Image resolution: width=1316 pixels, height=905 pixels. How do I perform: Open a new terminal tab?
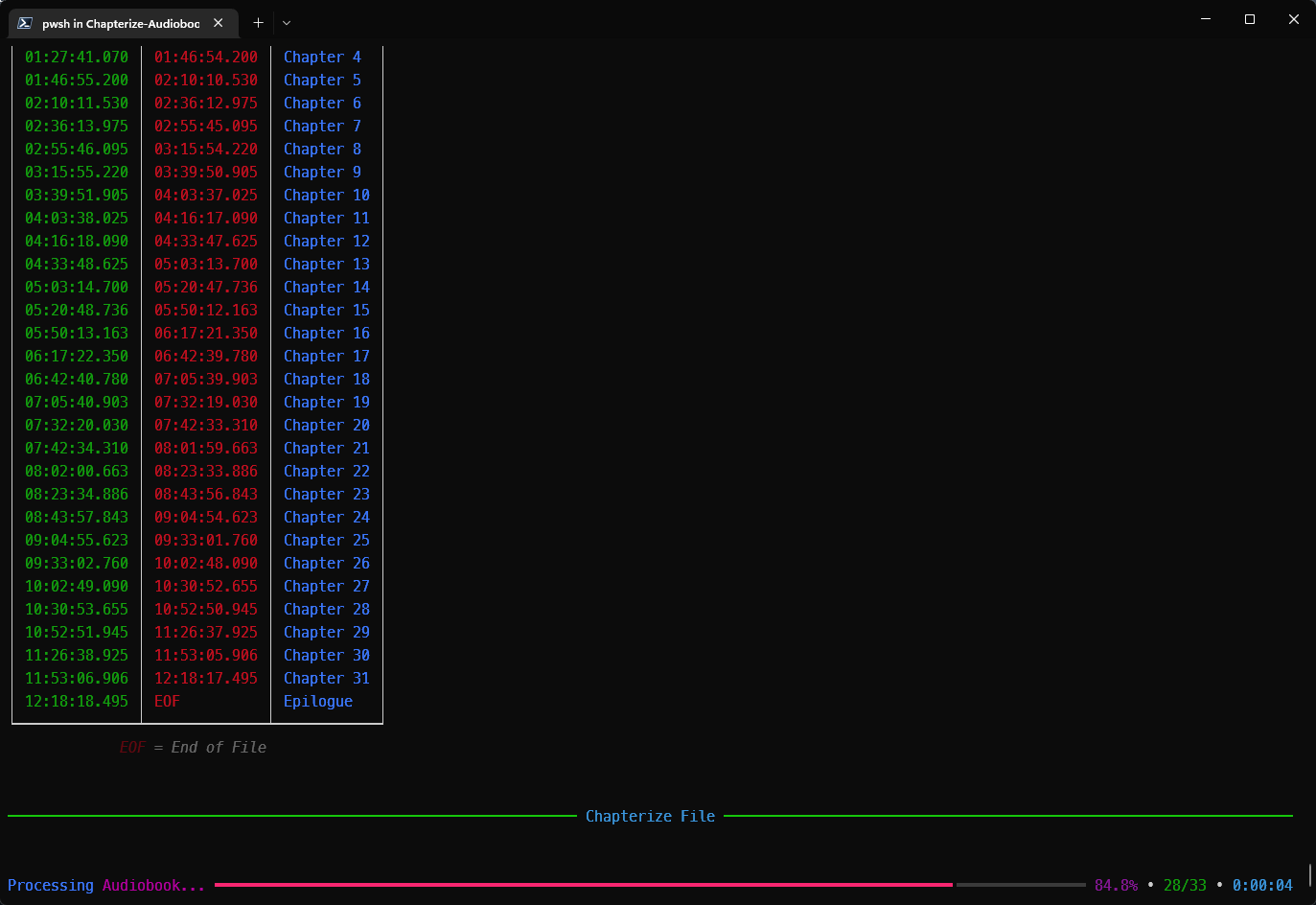point(258,23)
